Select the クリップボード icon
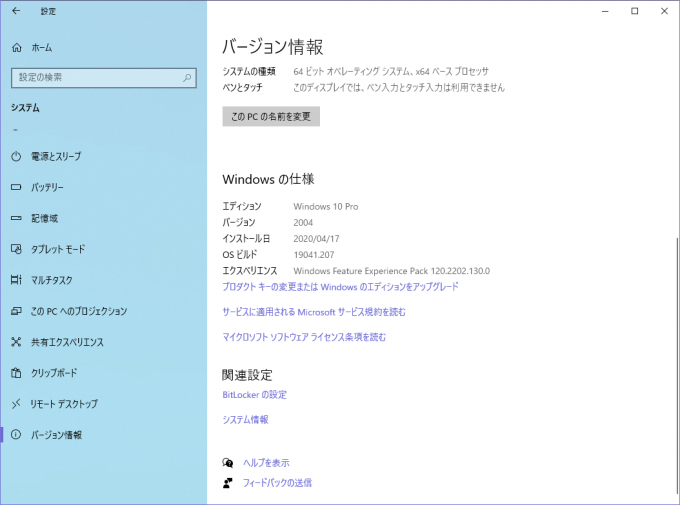 pos(16,373)
